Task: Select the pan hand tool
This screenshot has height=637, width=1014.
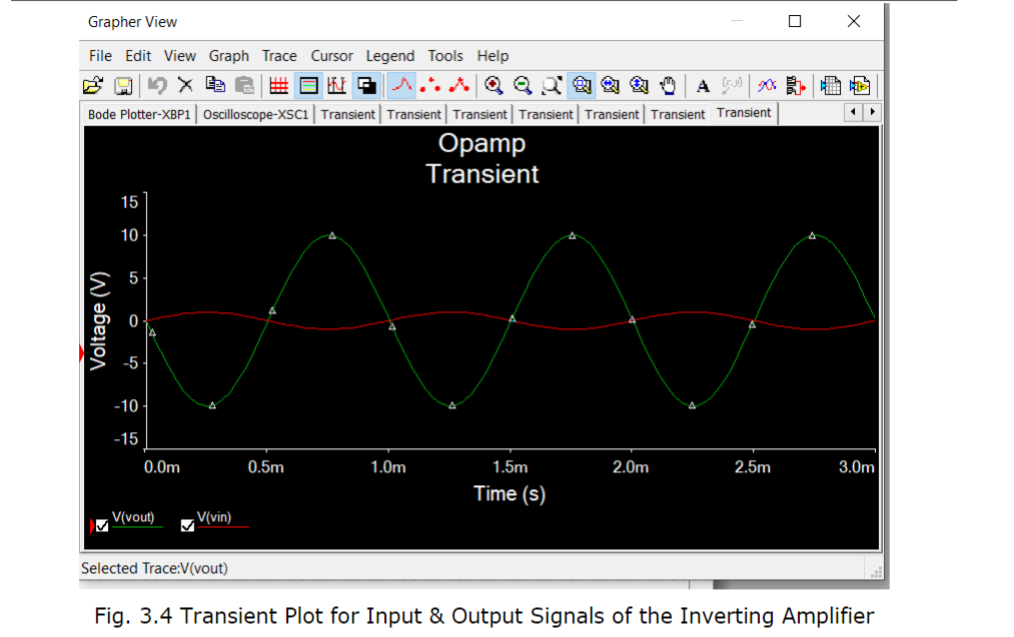Action: point(667,85)
